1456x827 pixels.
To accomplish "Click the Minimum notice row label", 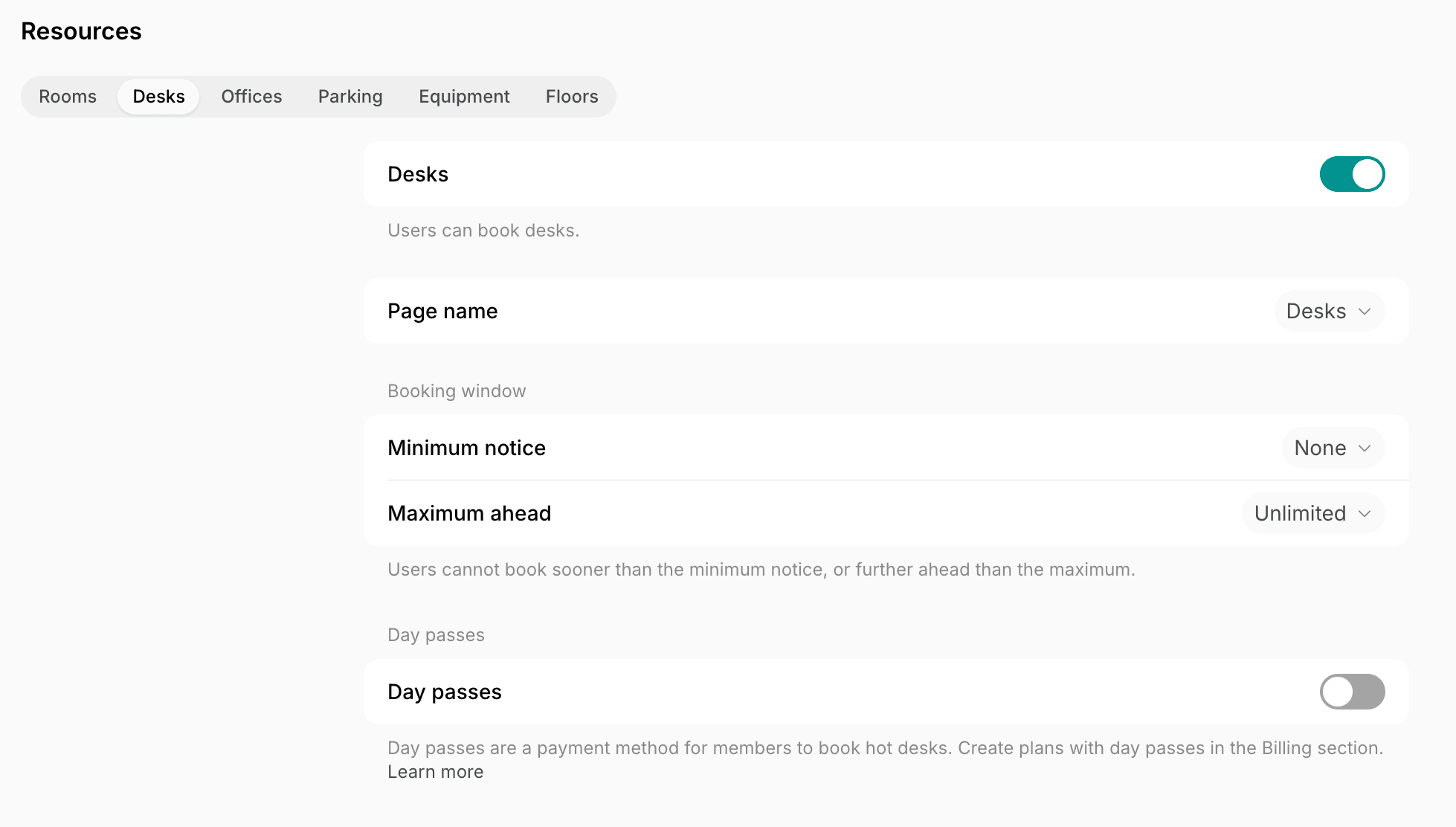I will click(x=466, y=448).
